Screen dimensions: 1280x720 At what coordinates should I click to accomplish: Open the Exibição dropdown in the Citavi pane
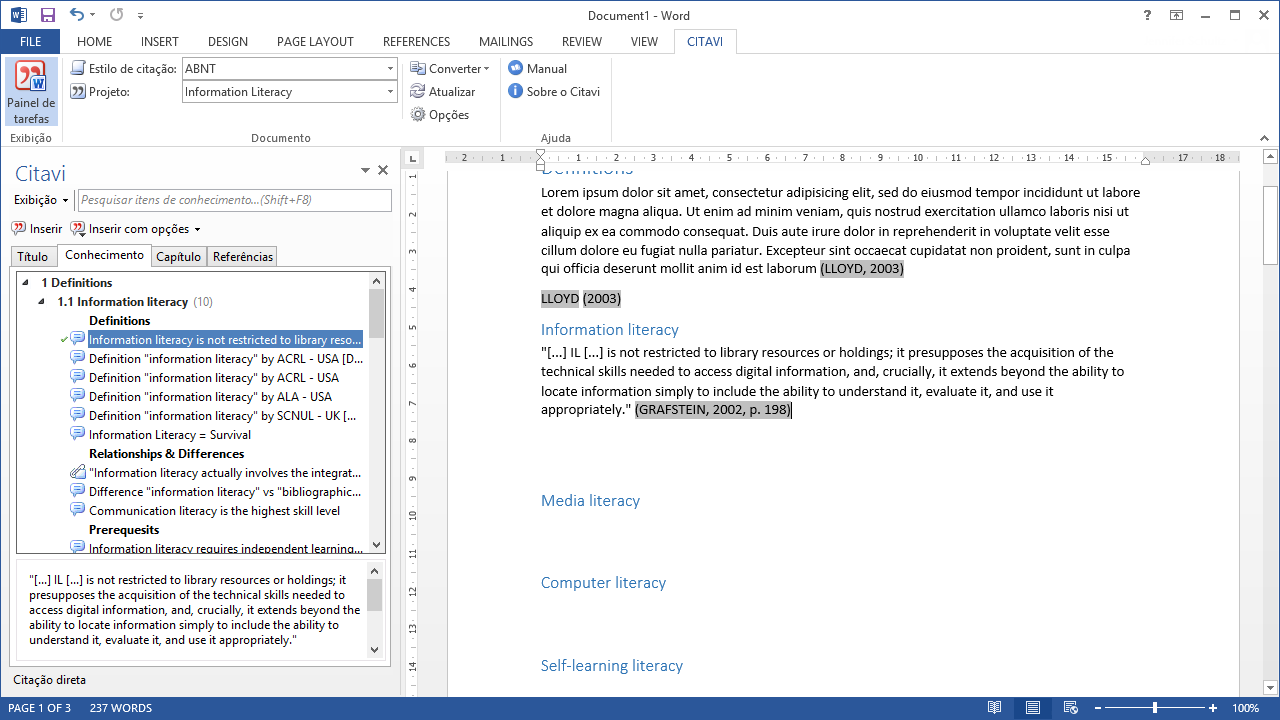(x=41, y=200)
